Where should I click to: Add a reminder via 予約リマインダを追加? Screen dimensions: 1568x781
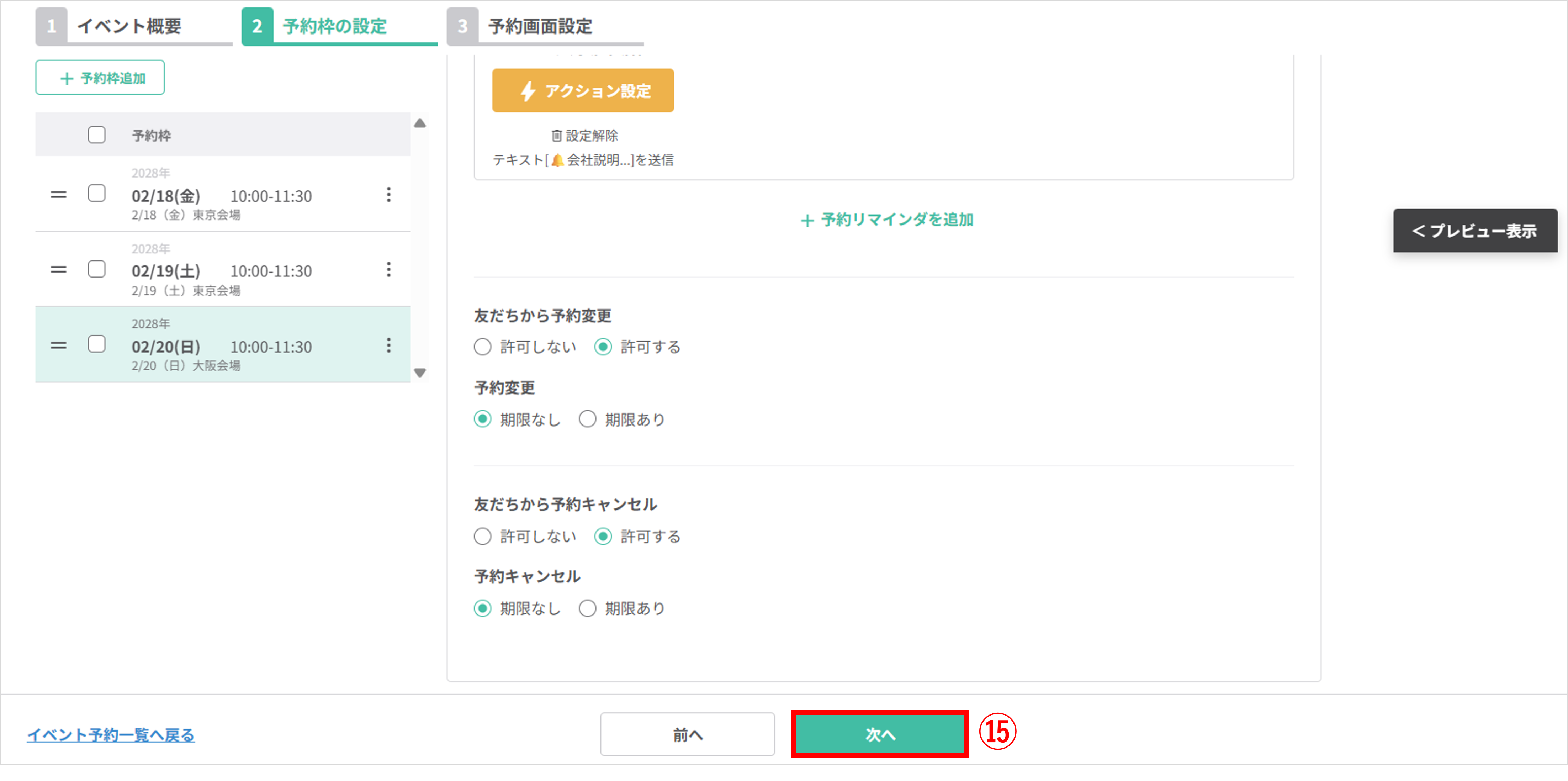[x=887, y=220]
